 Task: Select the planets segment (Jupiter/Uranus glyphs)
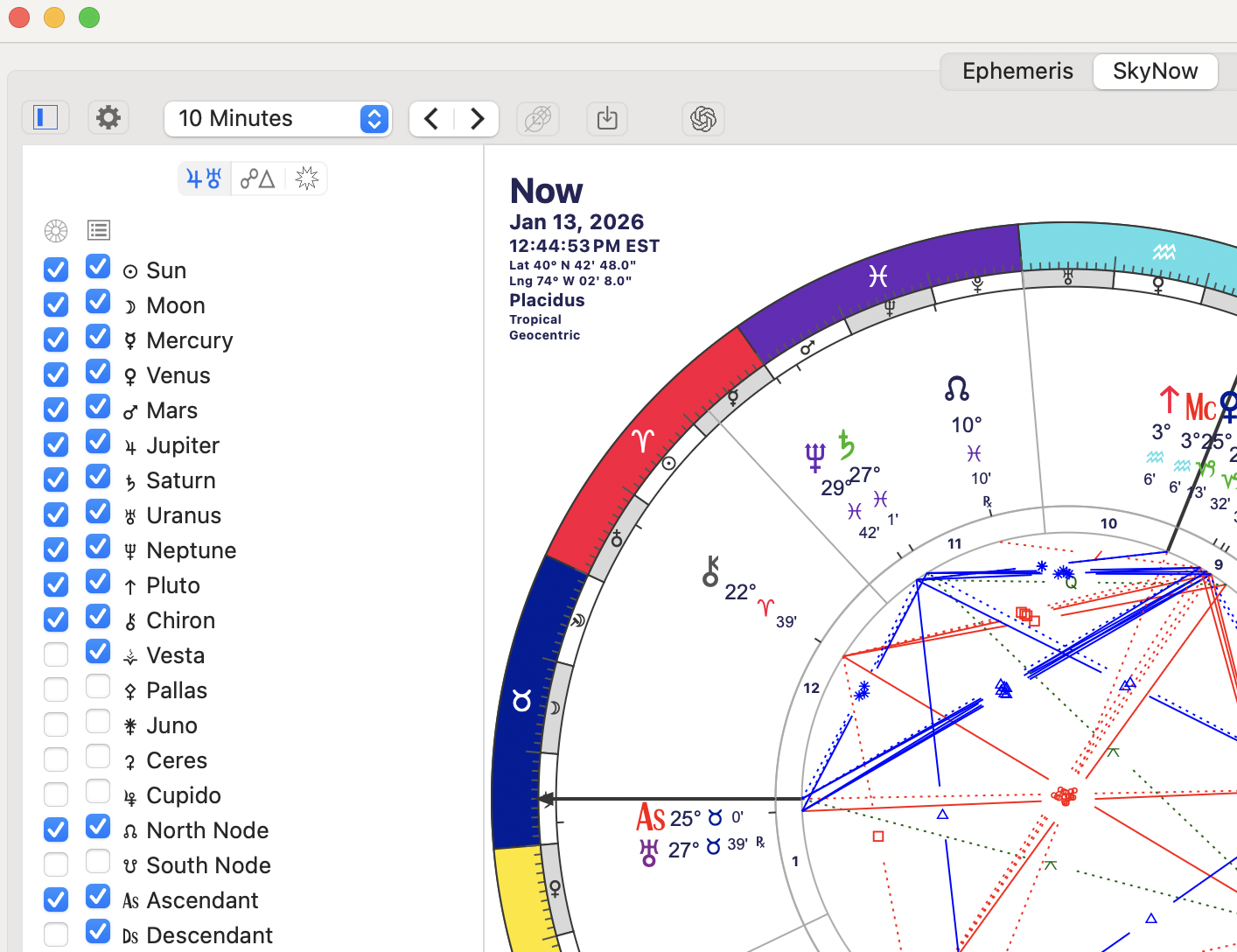(205, 179)
